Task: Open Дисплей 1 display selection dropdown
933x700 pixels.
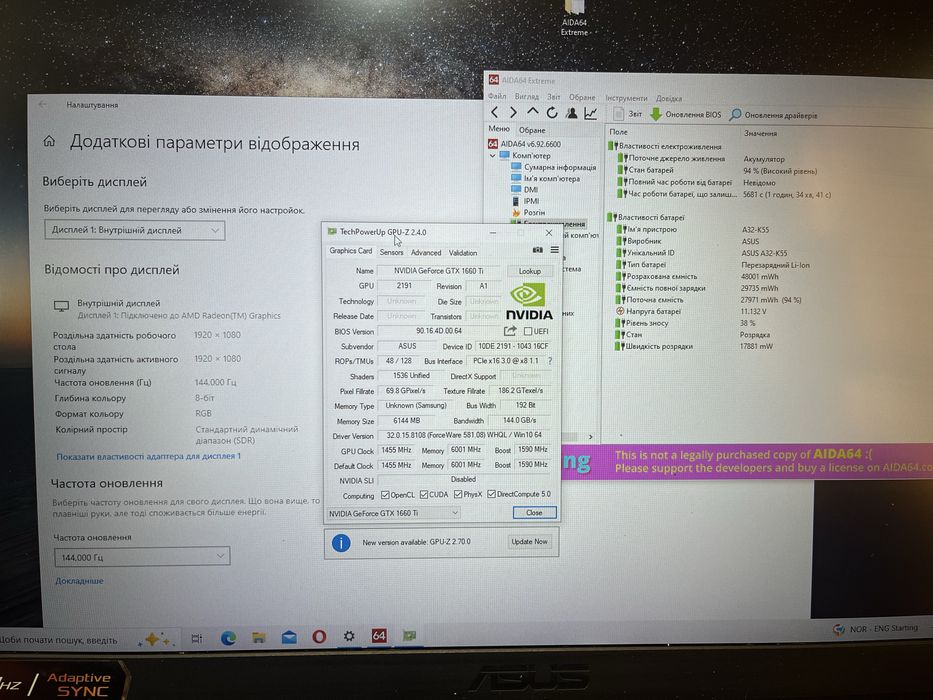Action: (x=134, y=230)
